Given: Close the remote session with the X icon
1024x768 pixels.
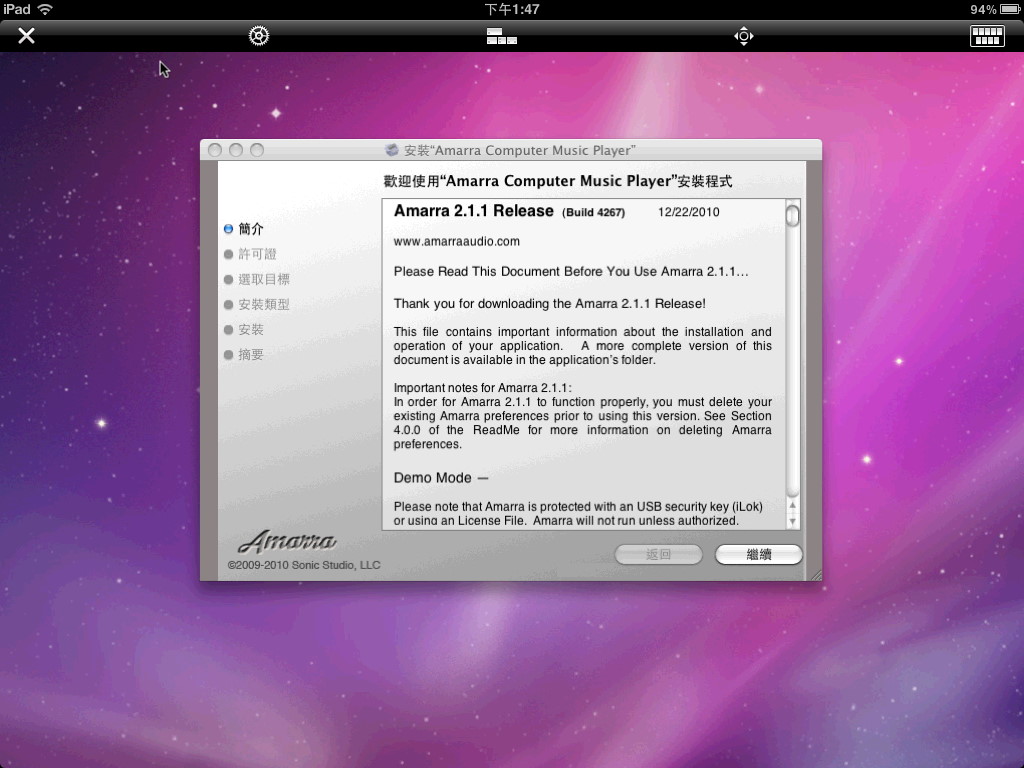Looking at the screenshot, I should tap(26, 35).
